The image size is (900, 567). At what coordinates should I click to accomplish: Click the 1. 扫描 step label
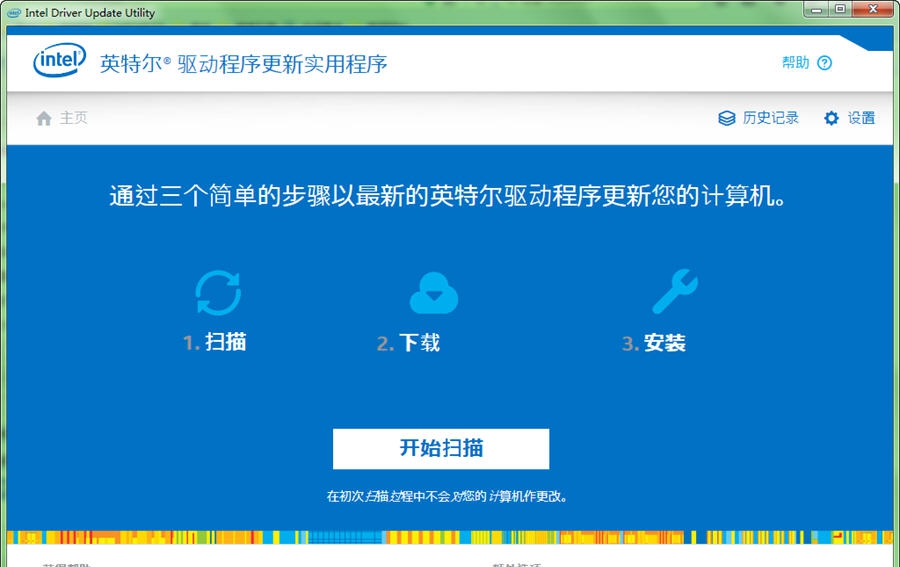pyautogui.click(x=215, y=342)
